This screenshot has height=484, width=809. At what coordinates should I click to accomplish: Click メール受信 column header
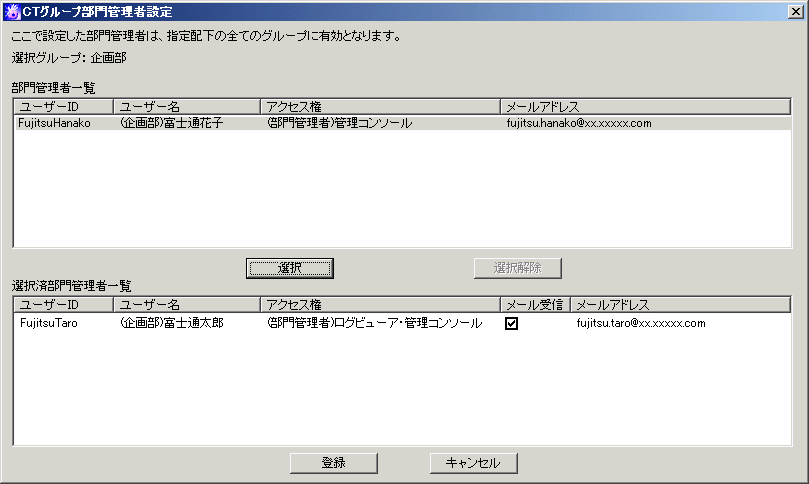click(535, 305)
